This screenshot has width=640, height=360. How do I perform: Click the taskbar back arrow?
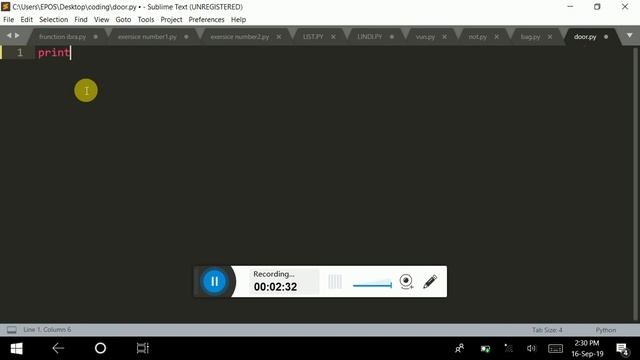[58, 349]
